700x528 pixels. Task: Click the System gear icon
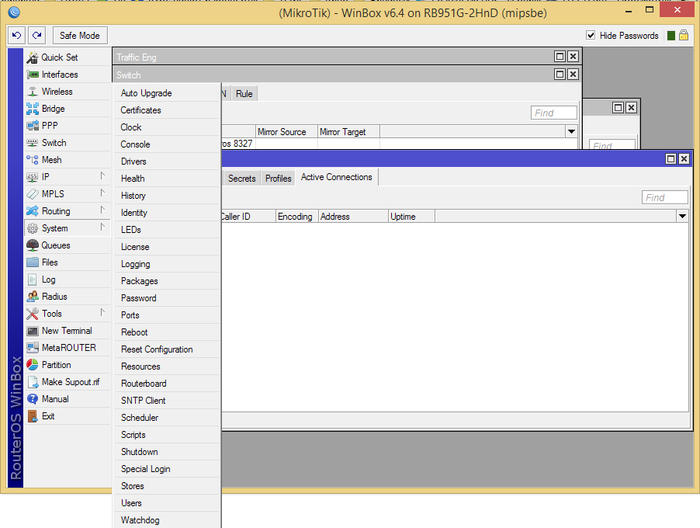coord(32,228)
